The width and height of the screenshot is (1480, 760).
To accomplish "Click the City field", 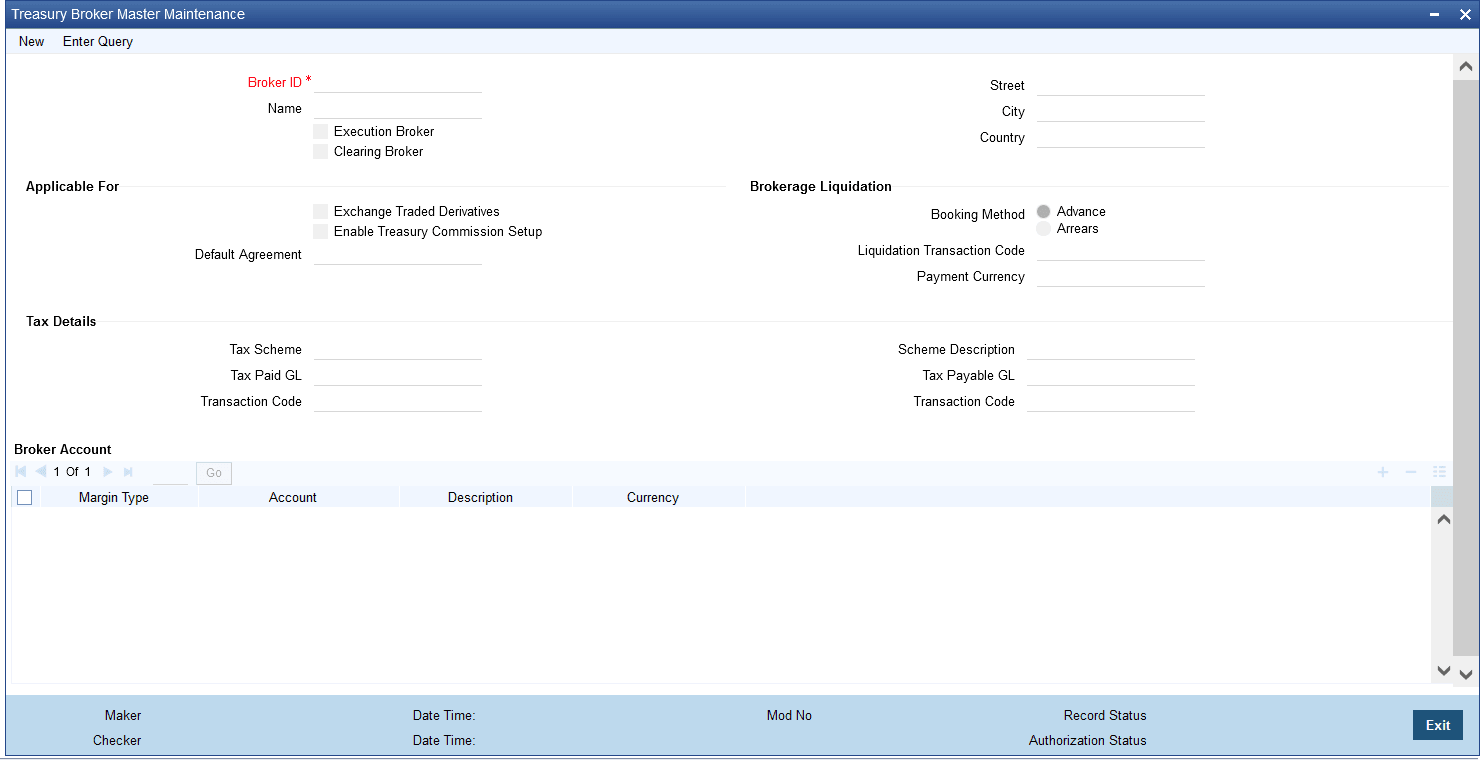I will pos(1121,111).
